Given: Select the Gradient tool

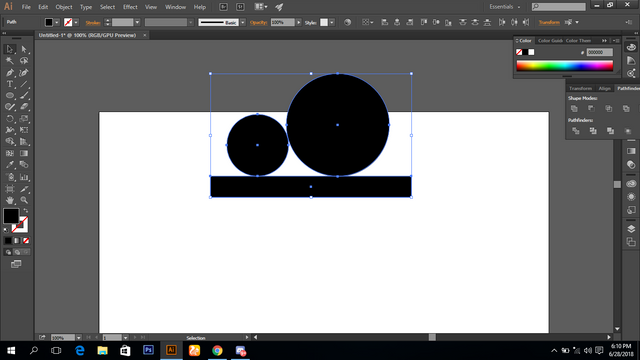Looking at the screenshot, I should [x=24, y=153].
